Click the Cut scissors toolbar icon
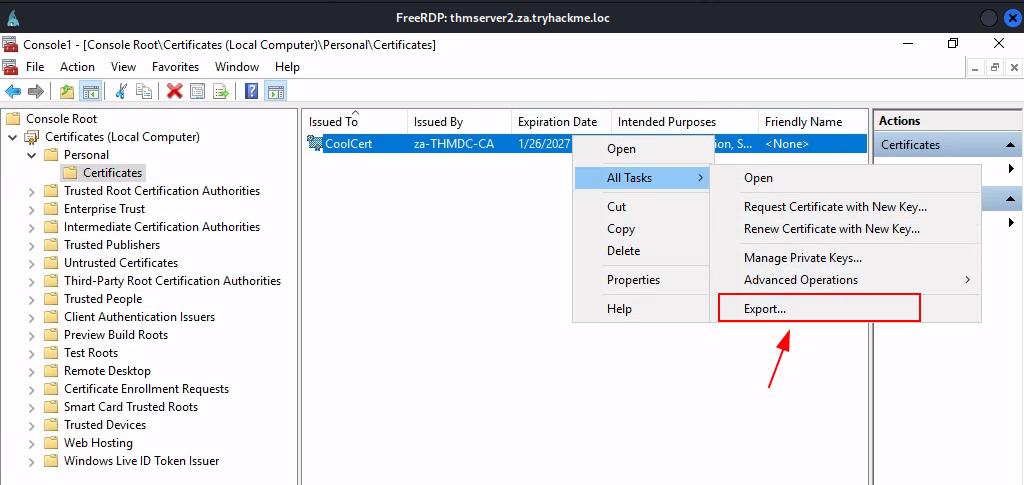This screenshot has height=485, width=1024. (121, 91)
